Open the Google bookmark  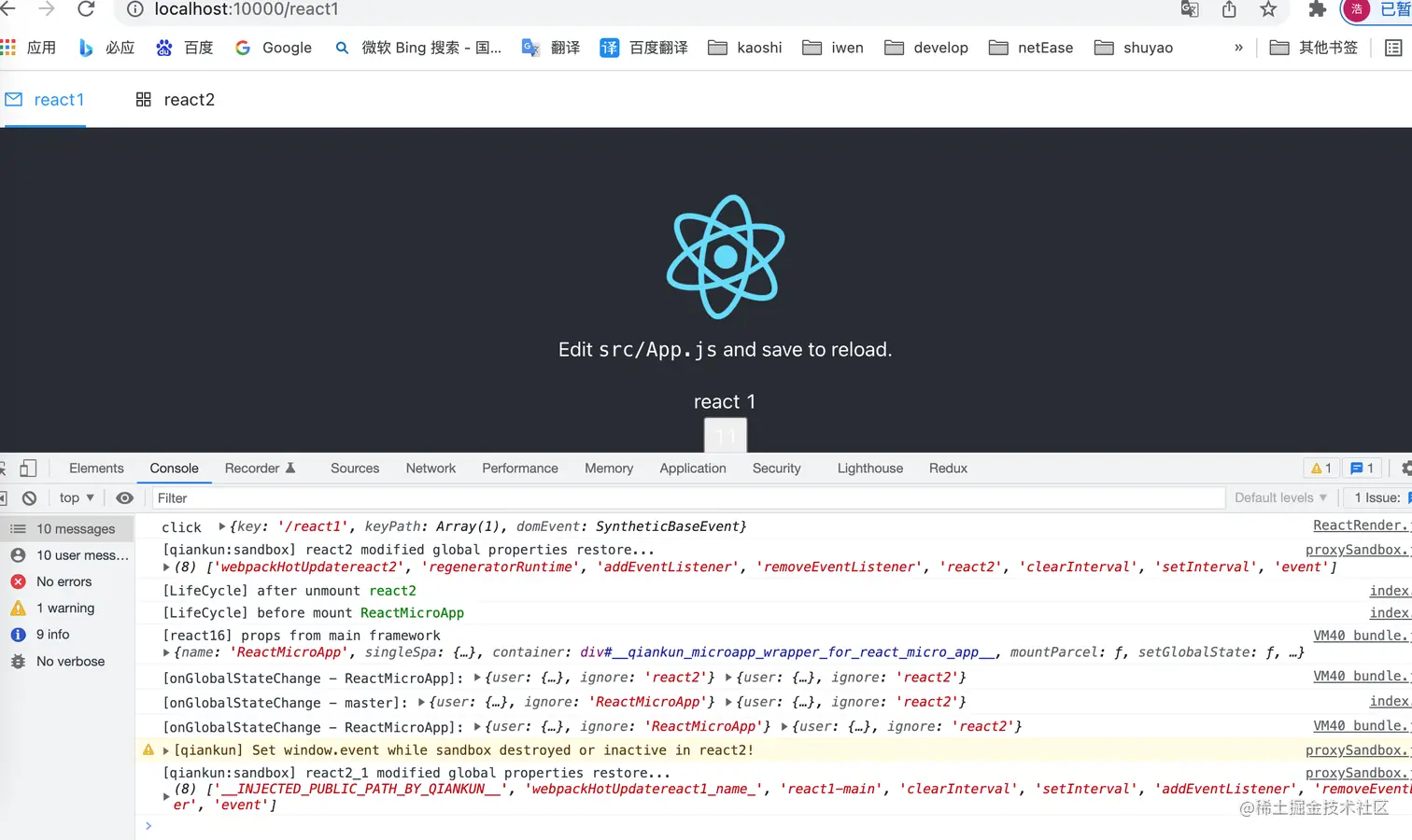point(273,48)
